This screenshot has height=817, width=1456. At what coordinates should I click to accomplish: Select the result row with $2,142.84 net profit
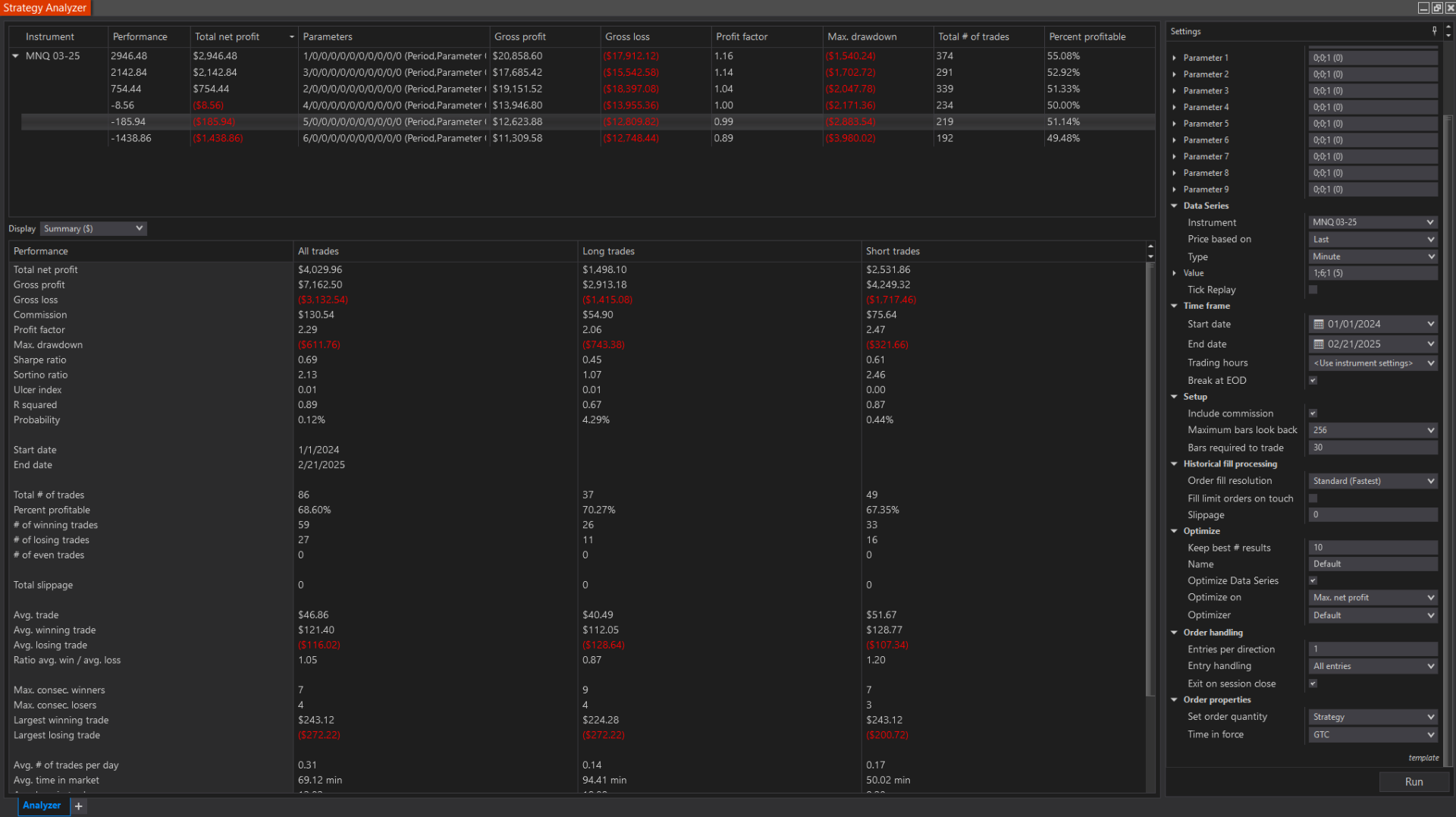[x=588, y=73]
